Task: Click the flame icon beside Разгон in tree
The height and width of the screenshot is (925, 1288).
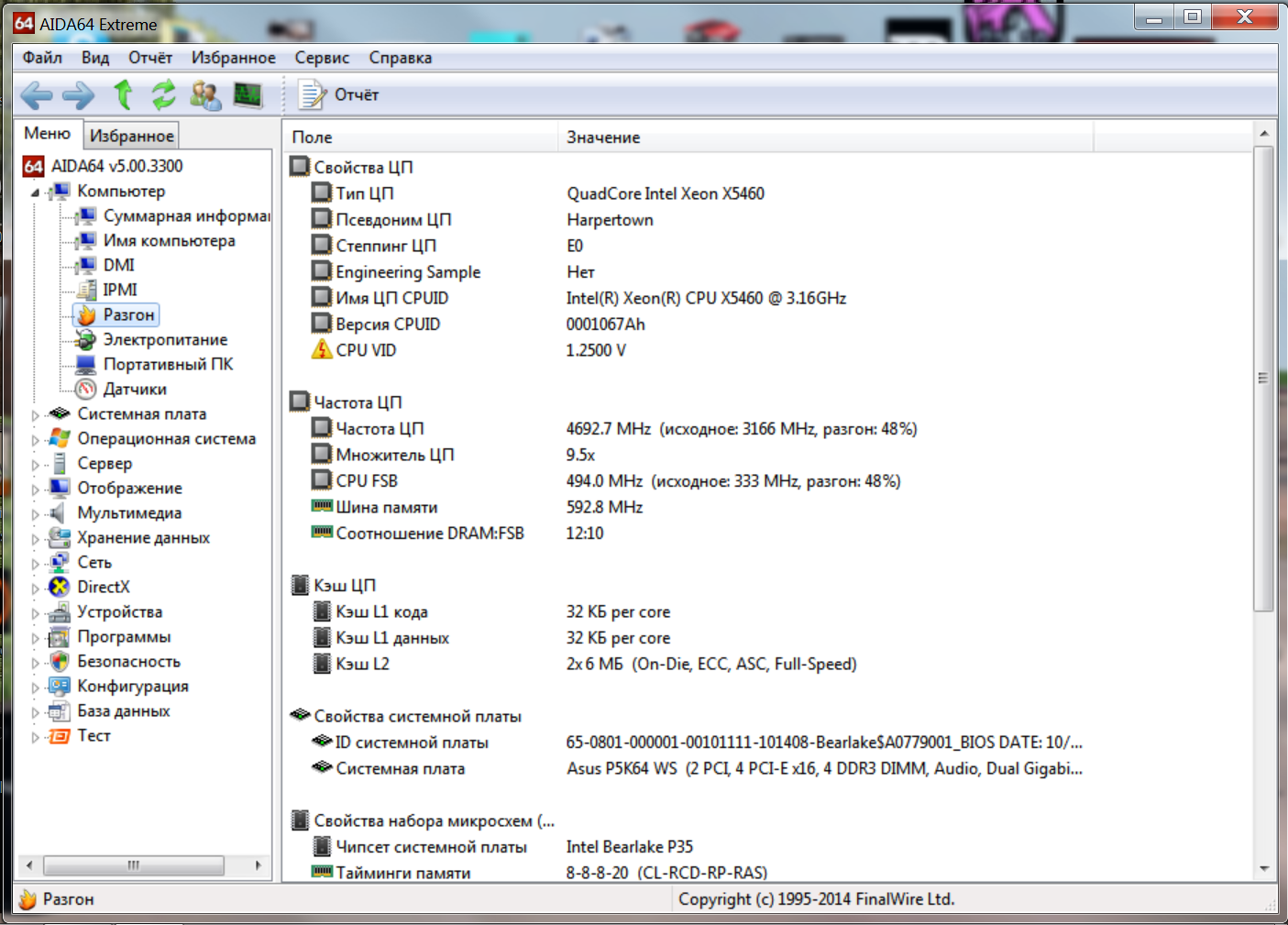Action: point(86,314)
